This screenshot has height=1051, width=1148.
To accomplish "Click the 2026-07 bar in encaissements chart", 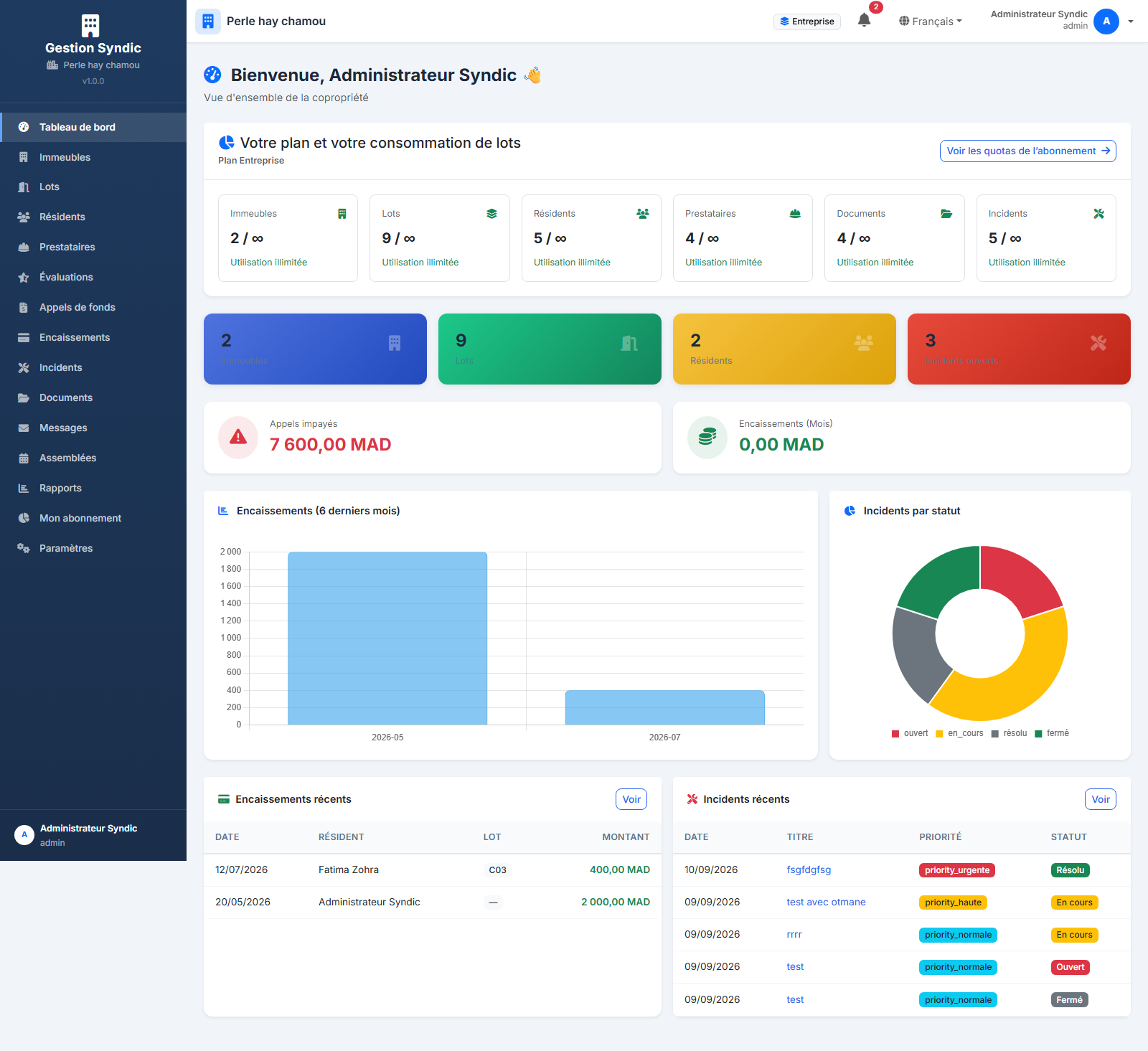I will 665,707.
